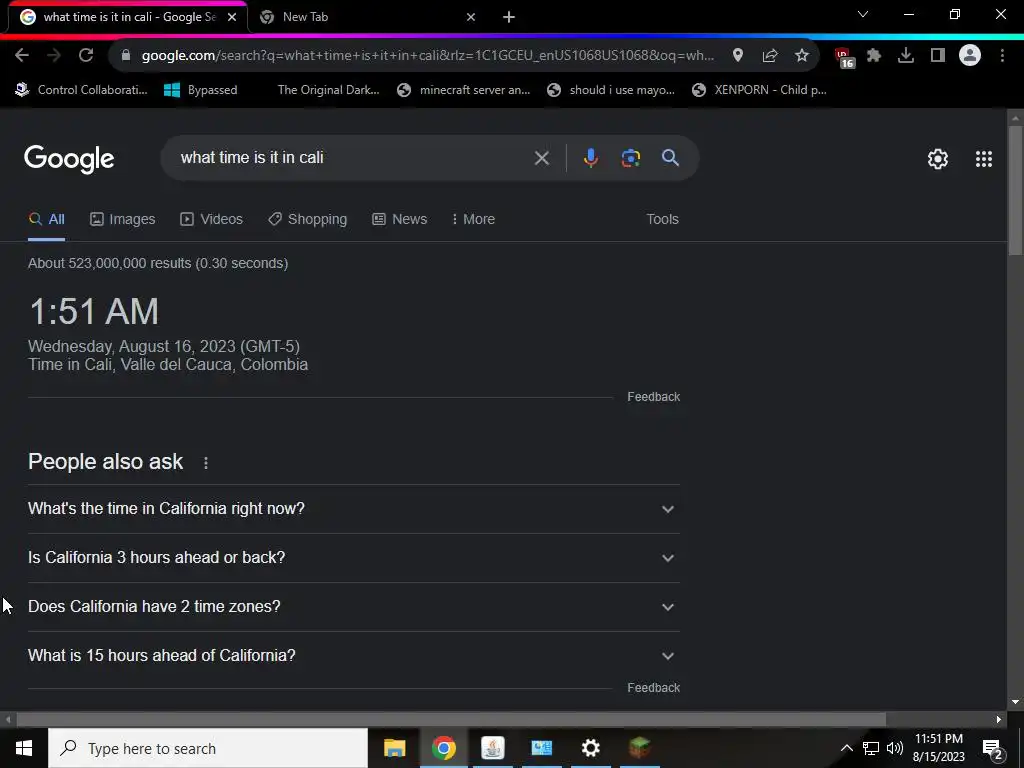Open Java app icon in taskbar
Viewport: 1024px width, 768px height.
click(x=492, y=748)
